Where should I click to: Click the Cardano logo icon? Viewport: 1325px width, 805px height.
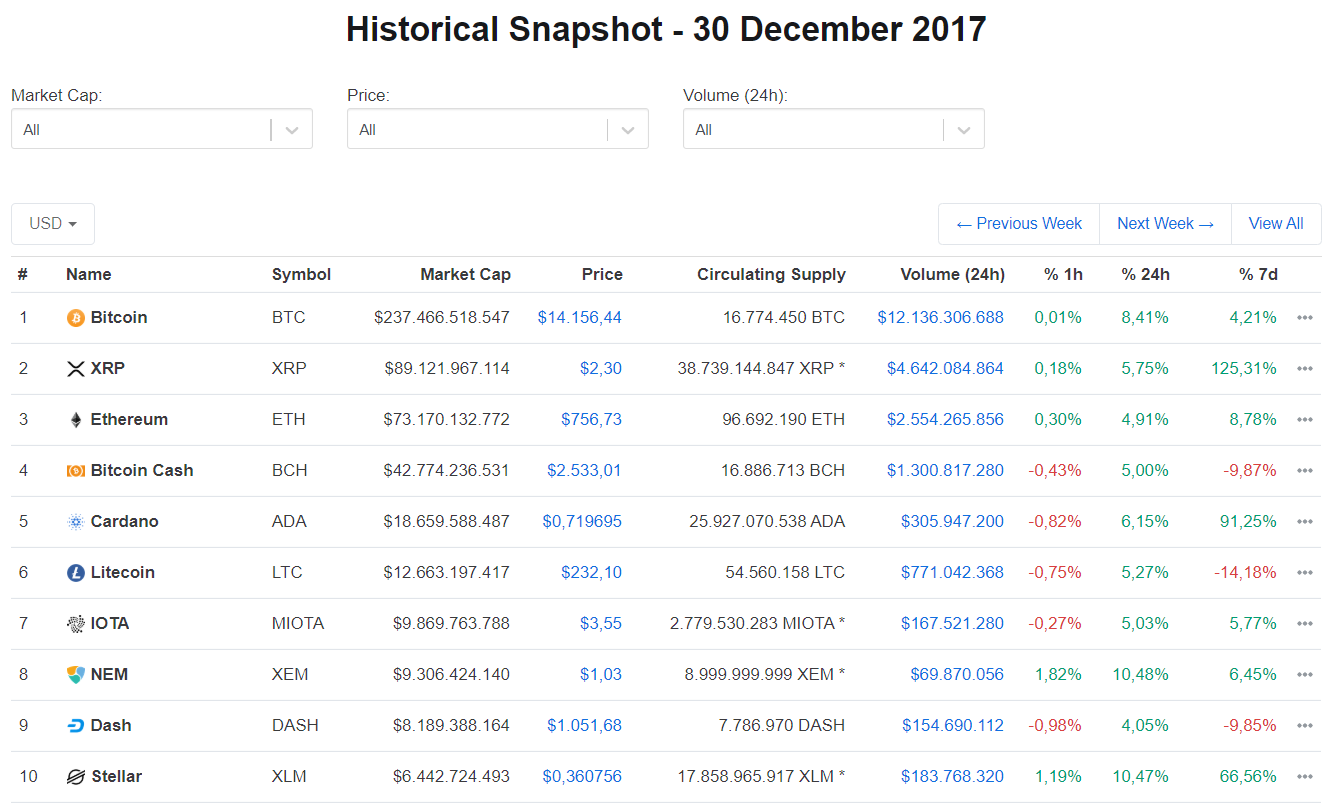76,522
